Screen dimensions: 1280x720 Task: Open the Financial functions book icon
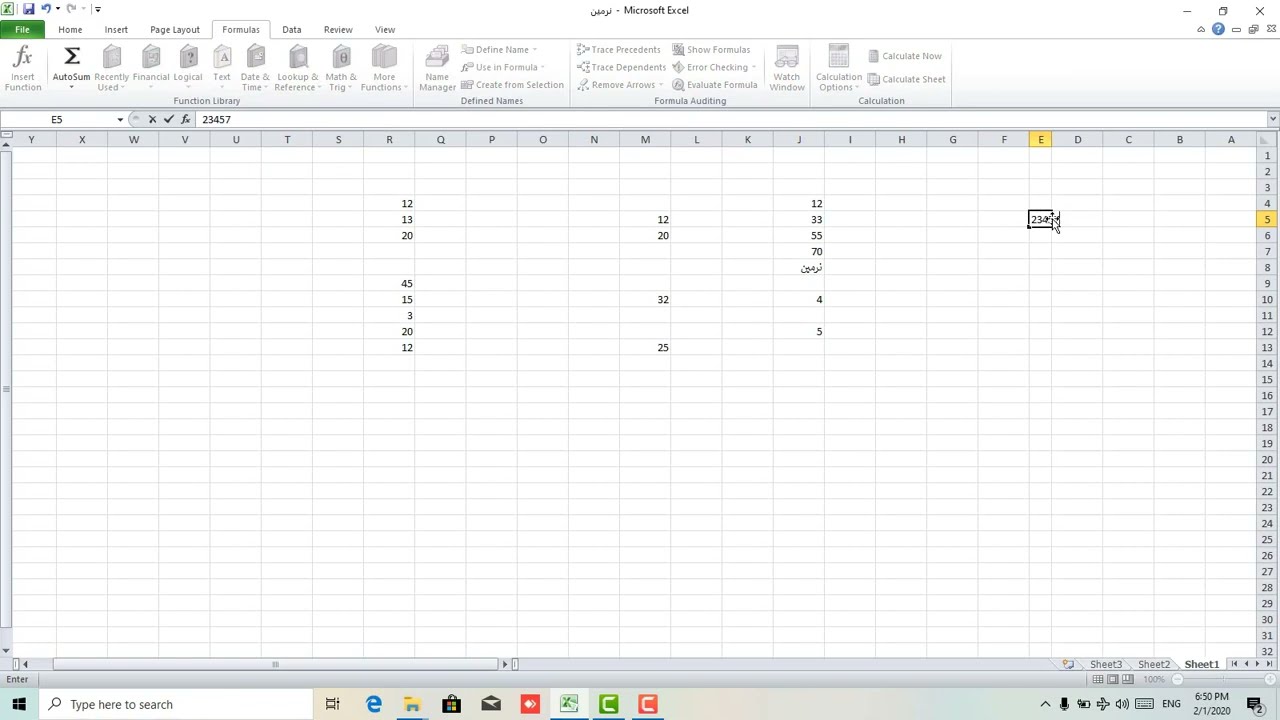(151, 58)
